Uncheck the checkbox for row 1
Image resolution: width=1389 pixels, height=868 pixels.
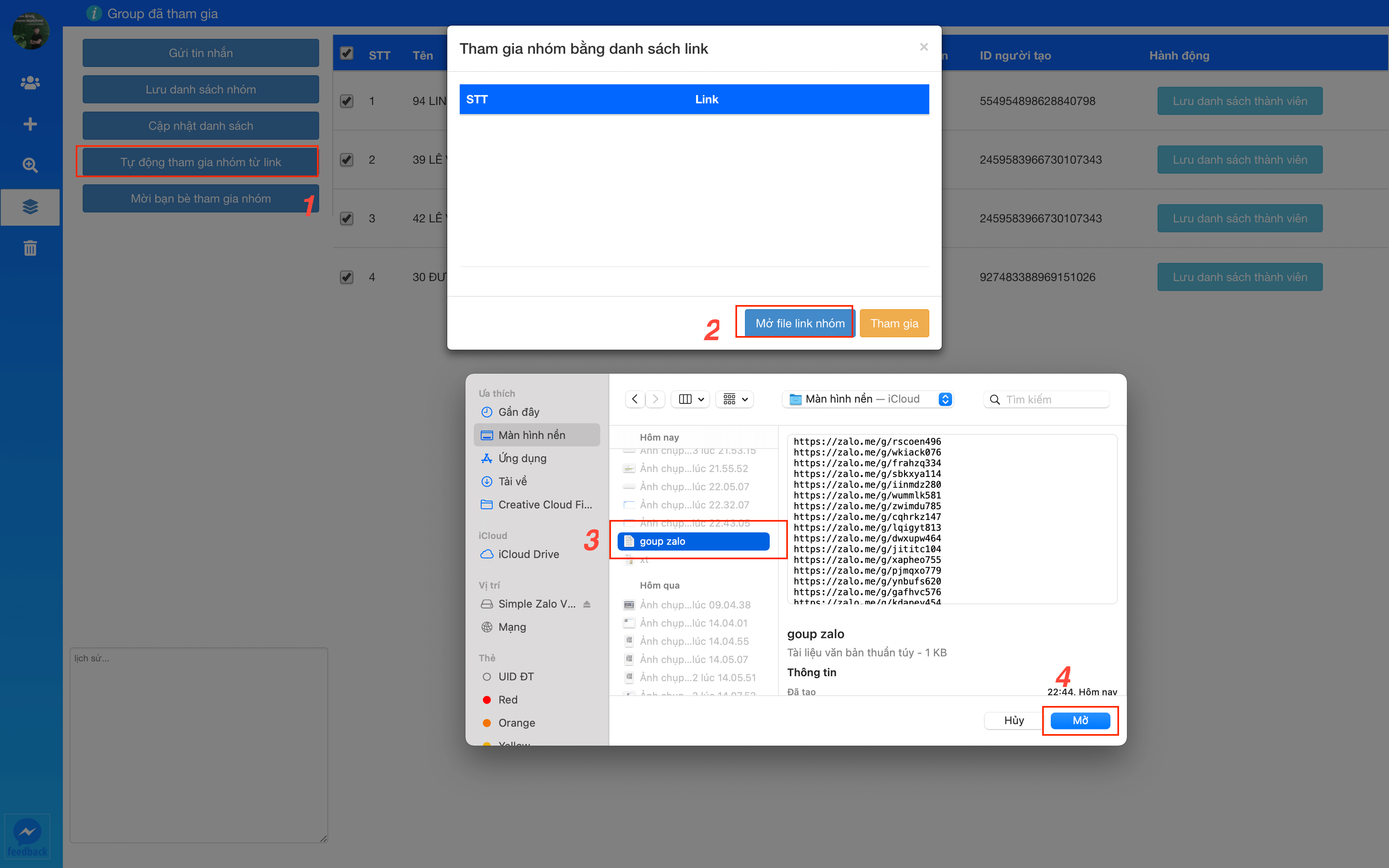346,101
